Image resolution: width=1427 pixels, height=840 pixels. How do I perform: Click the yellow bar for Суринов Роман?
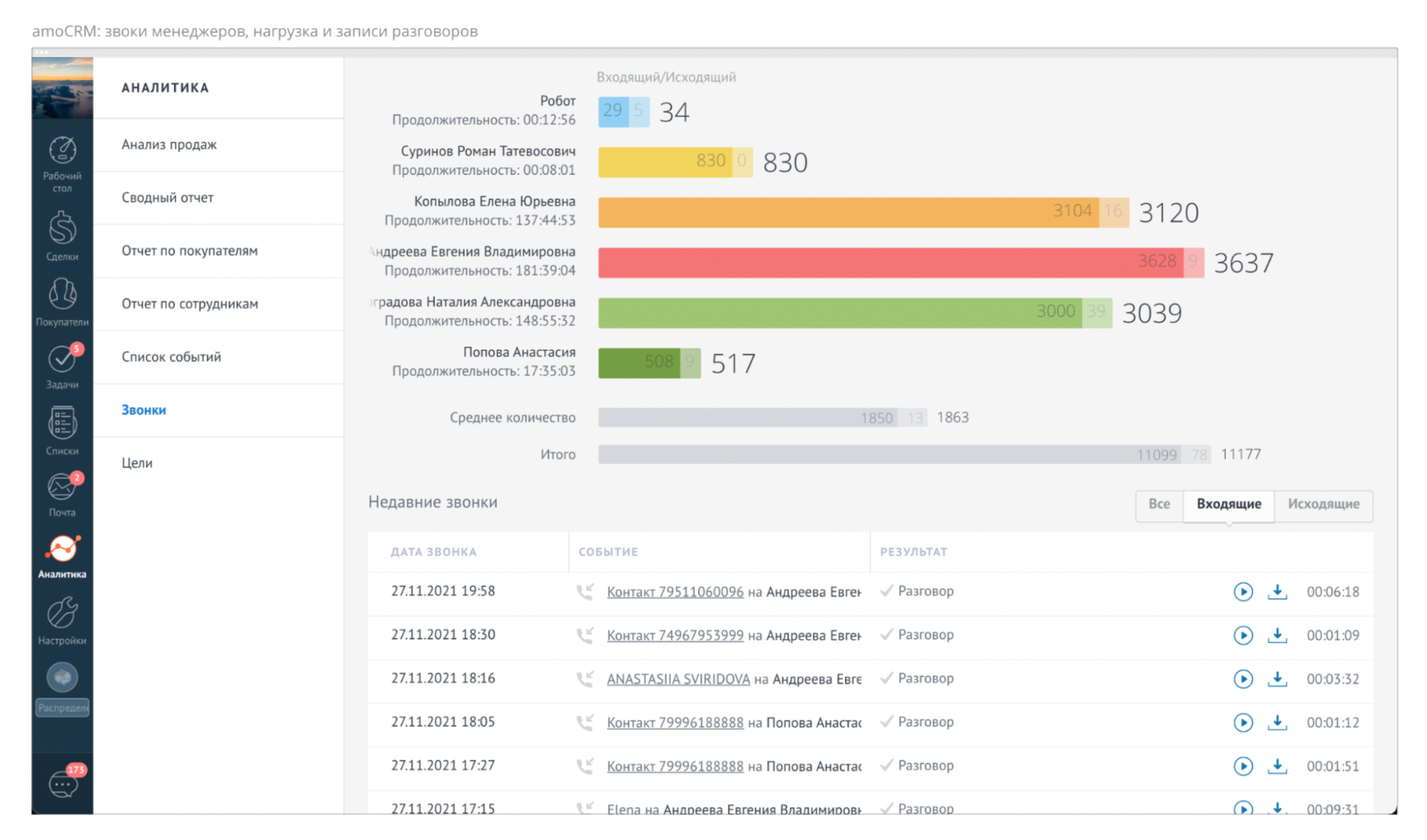tap(665, 161)
